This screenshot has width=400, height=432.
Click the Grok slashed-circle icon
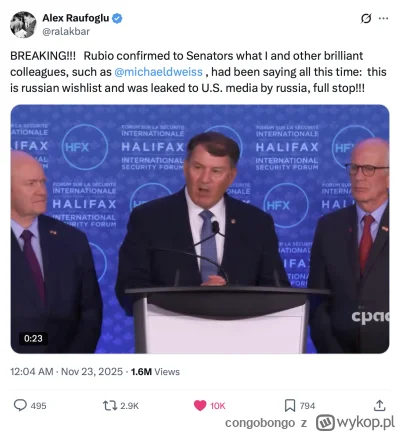[366, 19]
